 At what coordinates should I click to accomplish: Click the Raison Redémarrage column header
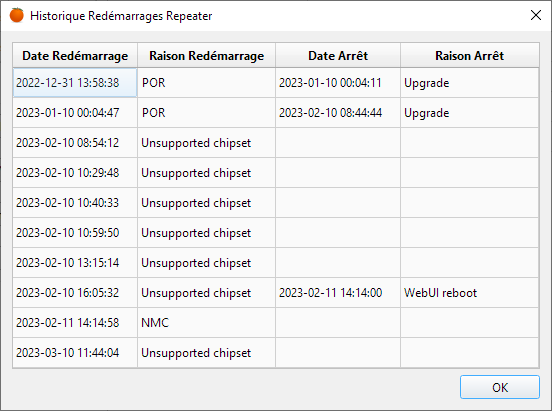(206, 55)
